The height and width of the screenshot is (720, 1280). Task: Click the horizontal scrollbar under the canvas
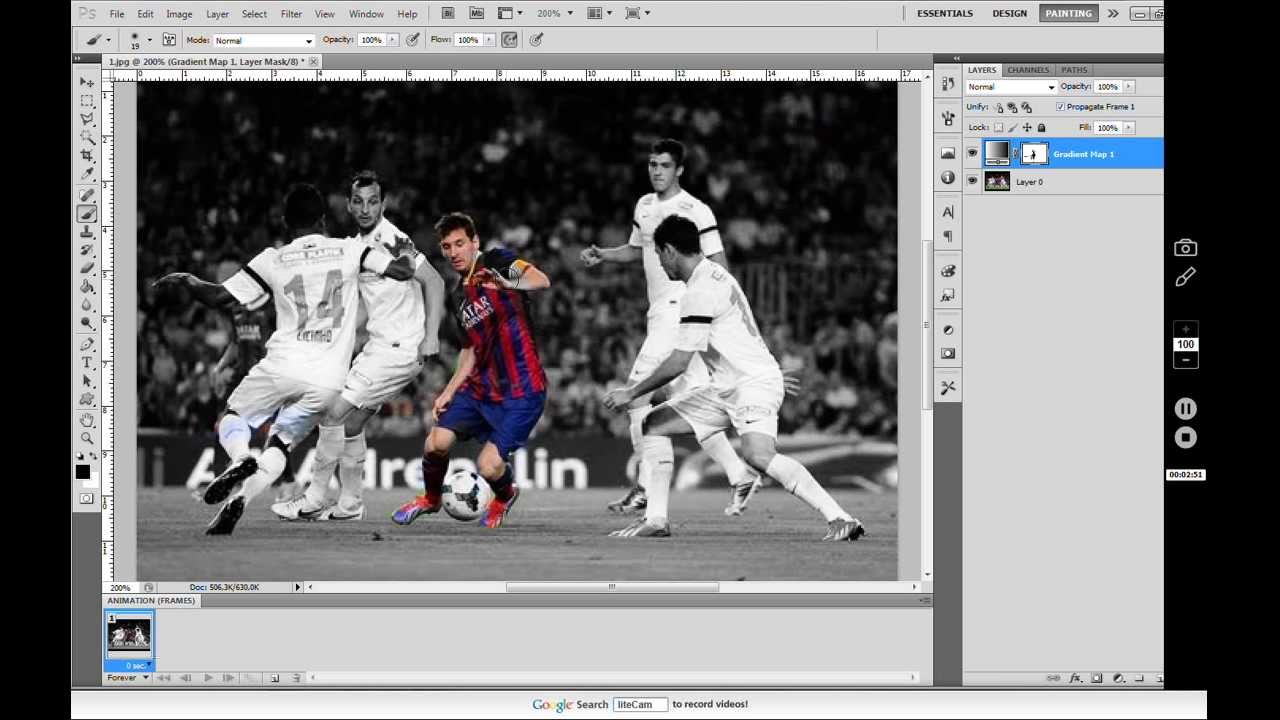click(x=612, y=587)
